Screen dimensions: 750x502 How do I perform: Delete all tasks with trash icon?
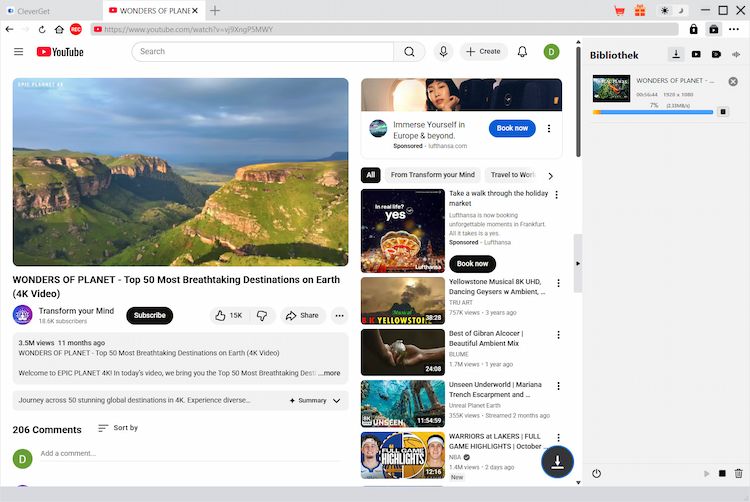(x=739, y=473)
